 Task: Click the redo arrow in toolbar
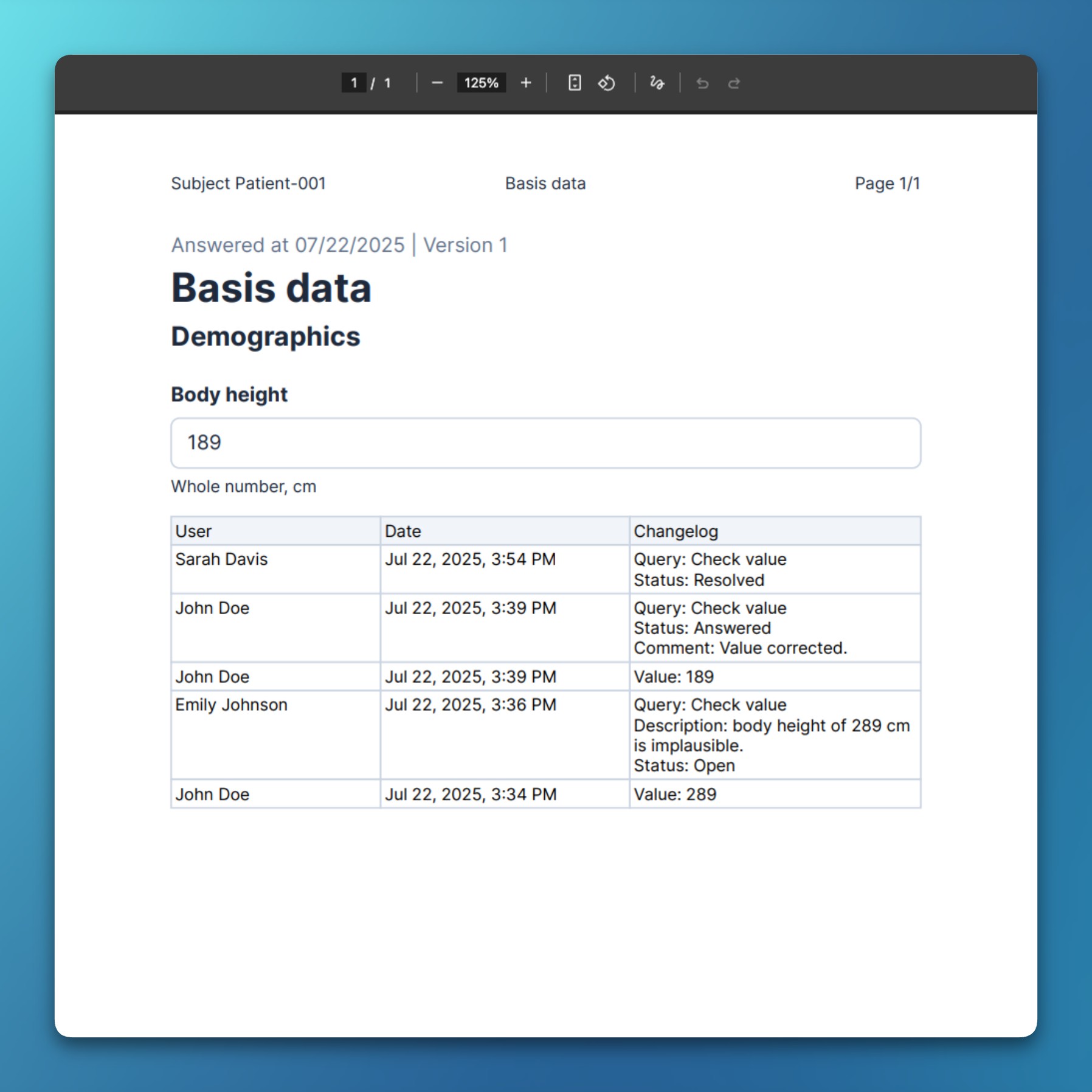tap(734, 83)
